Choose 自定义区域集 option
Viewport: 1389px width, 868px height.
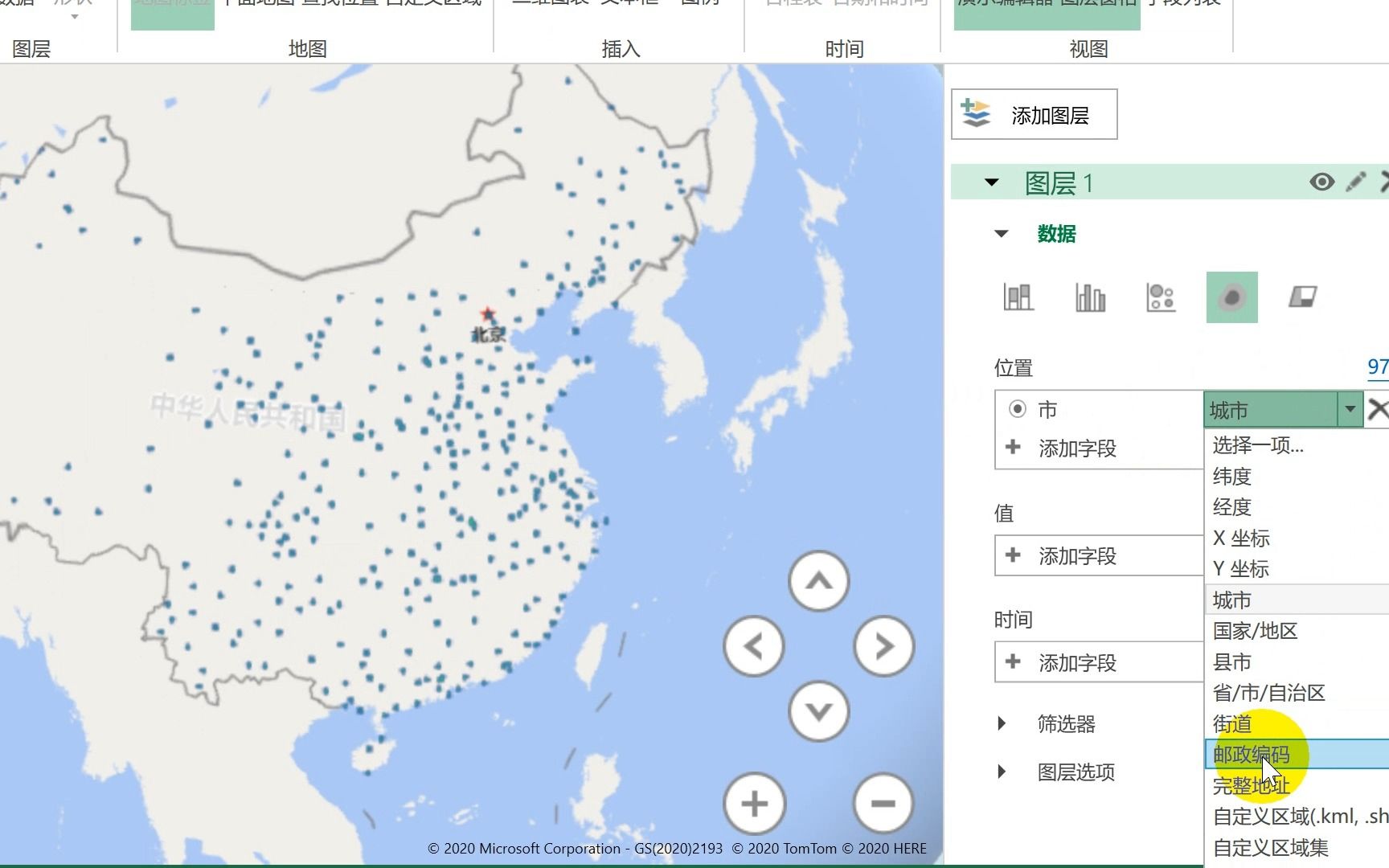pyautogui.click(x=1297, y=848)
